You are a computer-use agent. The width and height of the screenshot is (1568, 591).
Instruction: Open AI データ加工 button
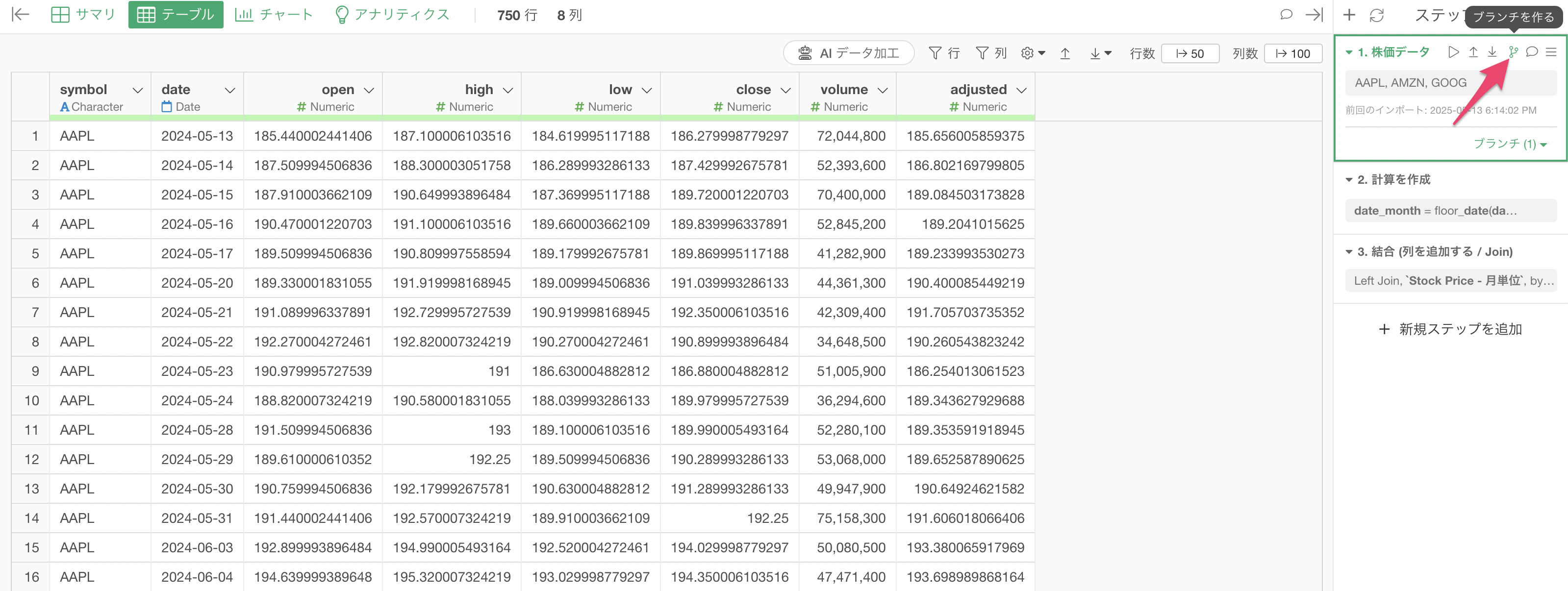[x=849, y=53]
